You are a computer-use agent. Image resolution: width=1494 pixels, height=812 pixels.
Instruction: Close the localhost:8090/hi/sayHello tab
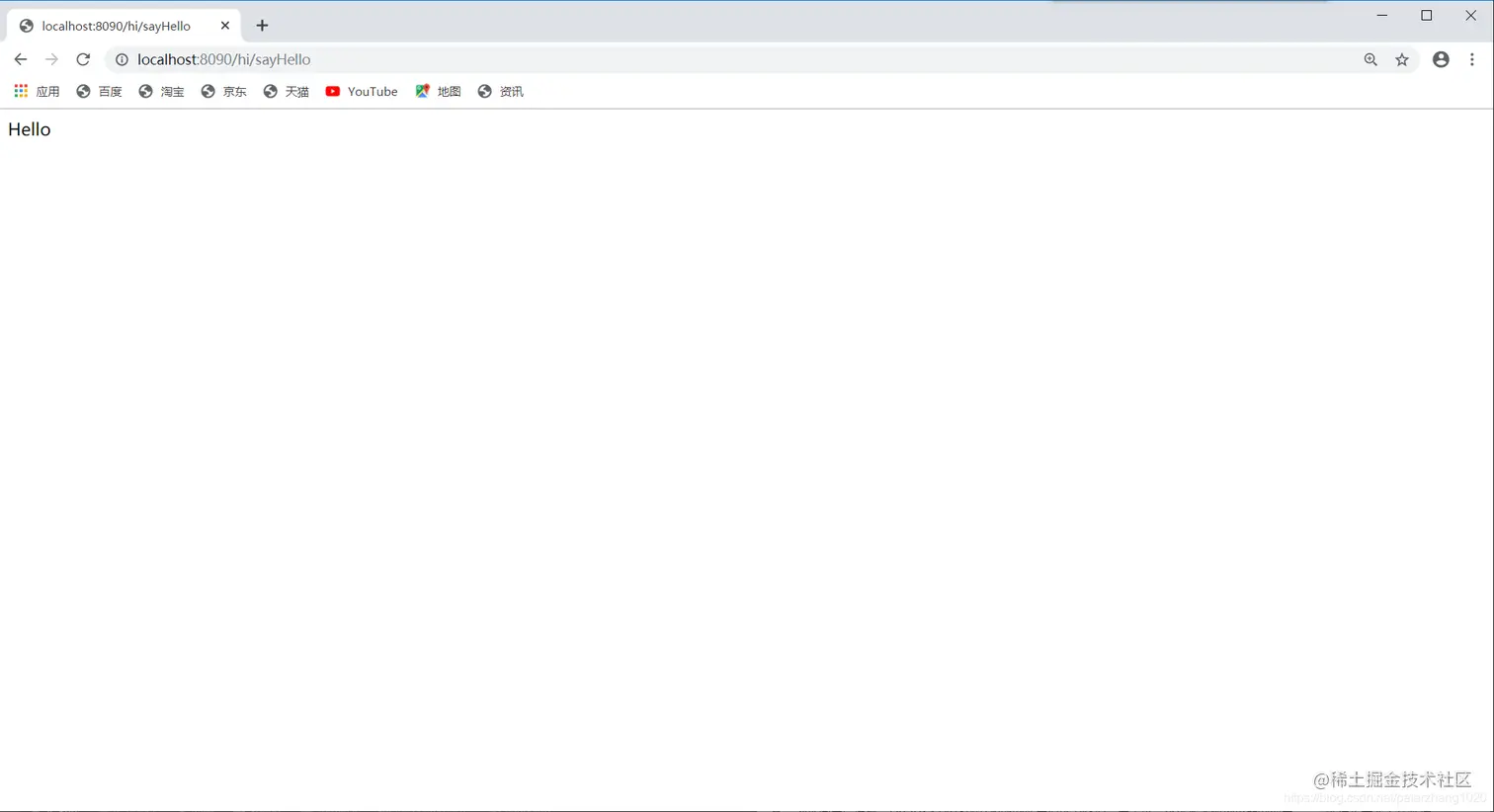[225, 26]
